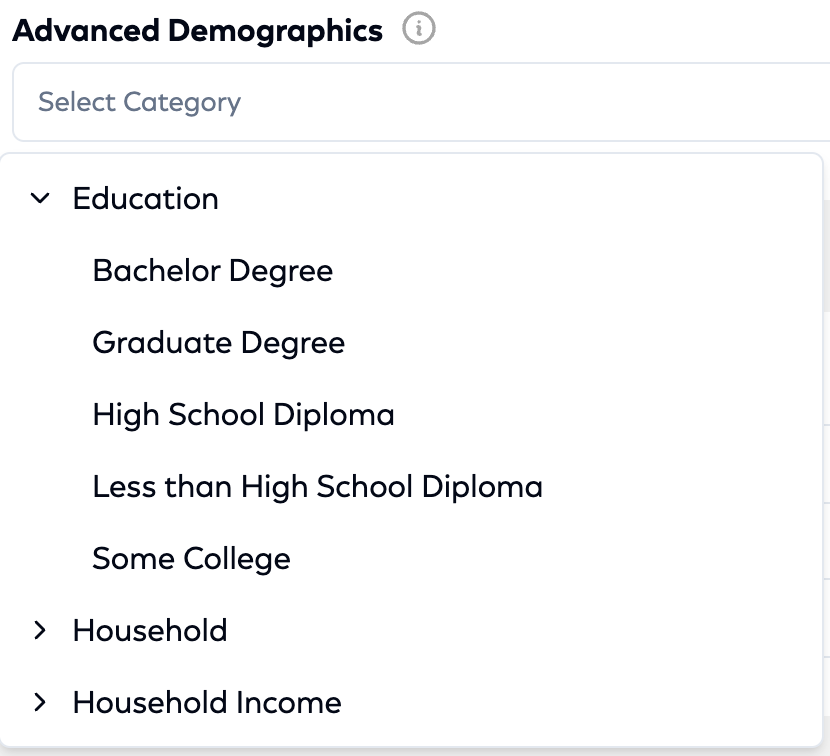830x756 pixels.
Task: Click the Education category label
Action: pos(146,199)
